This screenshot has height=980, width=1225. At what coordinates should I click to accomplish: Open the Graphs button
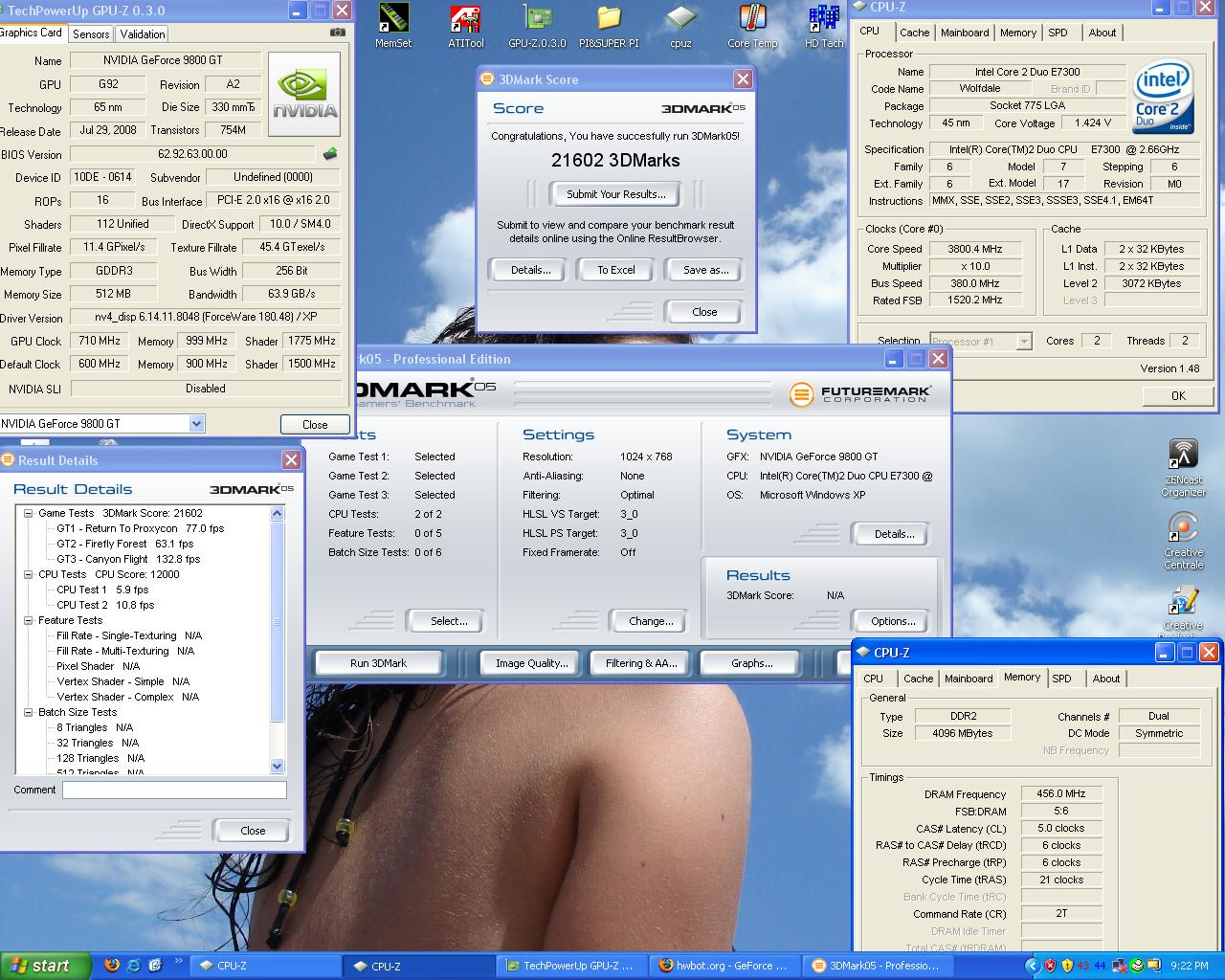point(751,663)
